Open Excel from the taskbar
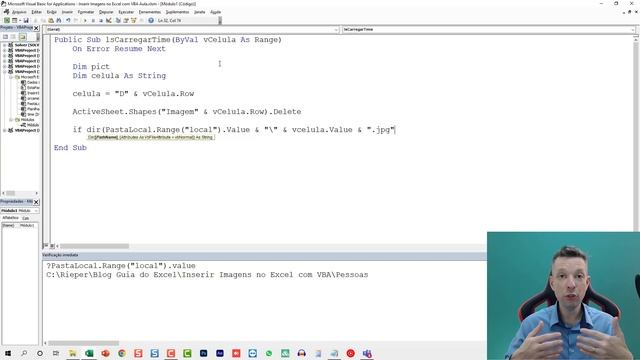This screenshot has width=640, height=360. (89, 353)
